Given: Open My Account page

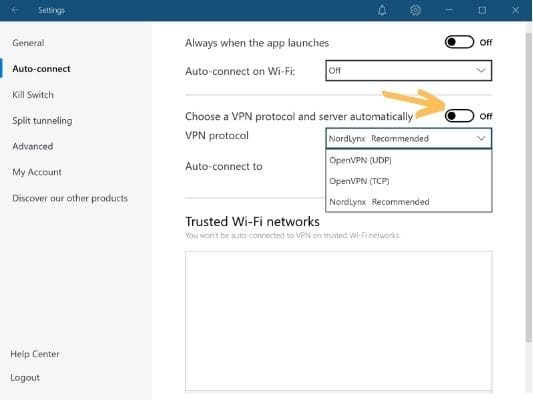Looking at the screenshot, I should pos(37,172).
